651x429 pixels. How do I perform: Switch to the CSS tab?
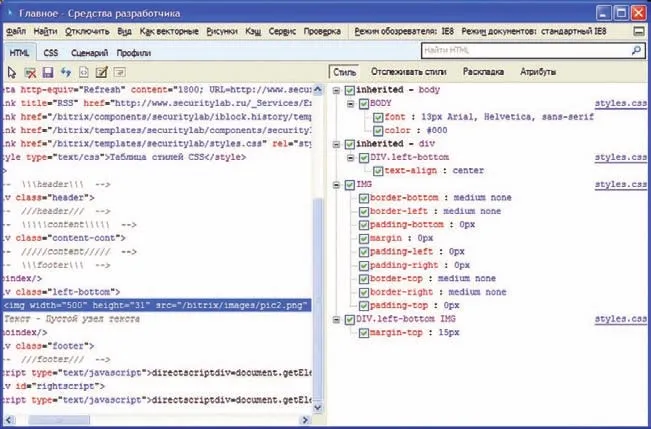coord(51,53)
